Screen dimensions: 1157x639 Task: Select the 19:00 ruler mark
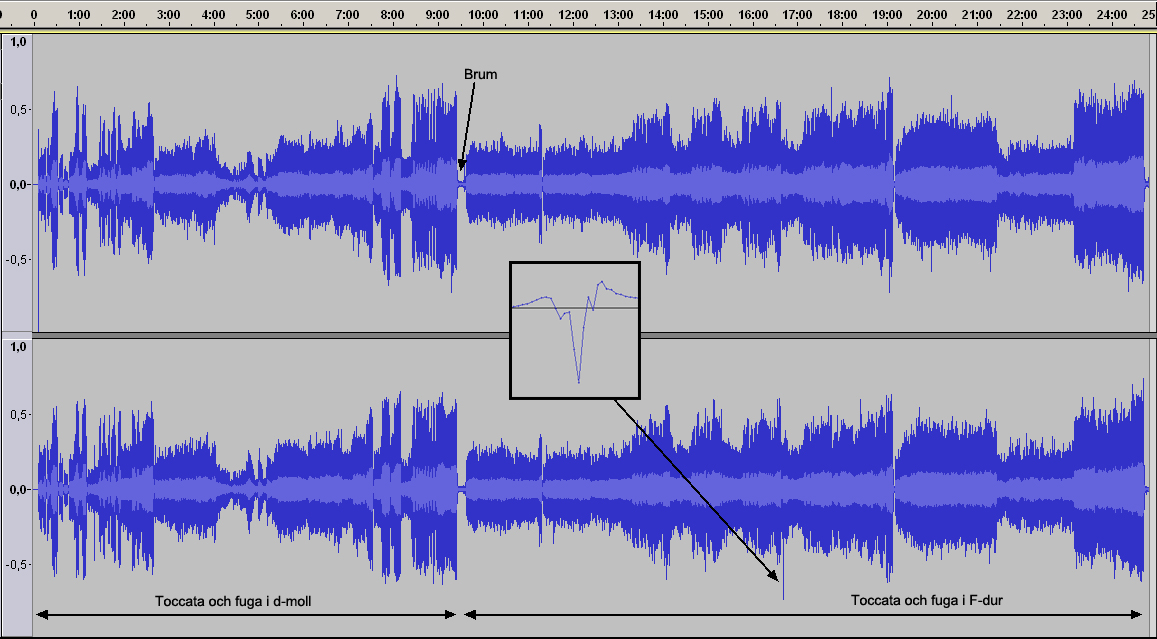tap(888, 14)
